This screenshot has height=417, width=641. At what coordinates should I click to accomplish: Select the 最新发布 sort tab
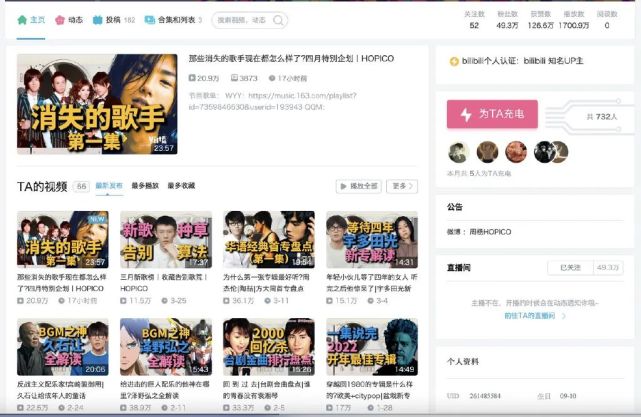point(109,186)
